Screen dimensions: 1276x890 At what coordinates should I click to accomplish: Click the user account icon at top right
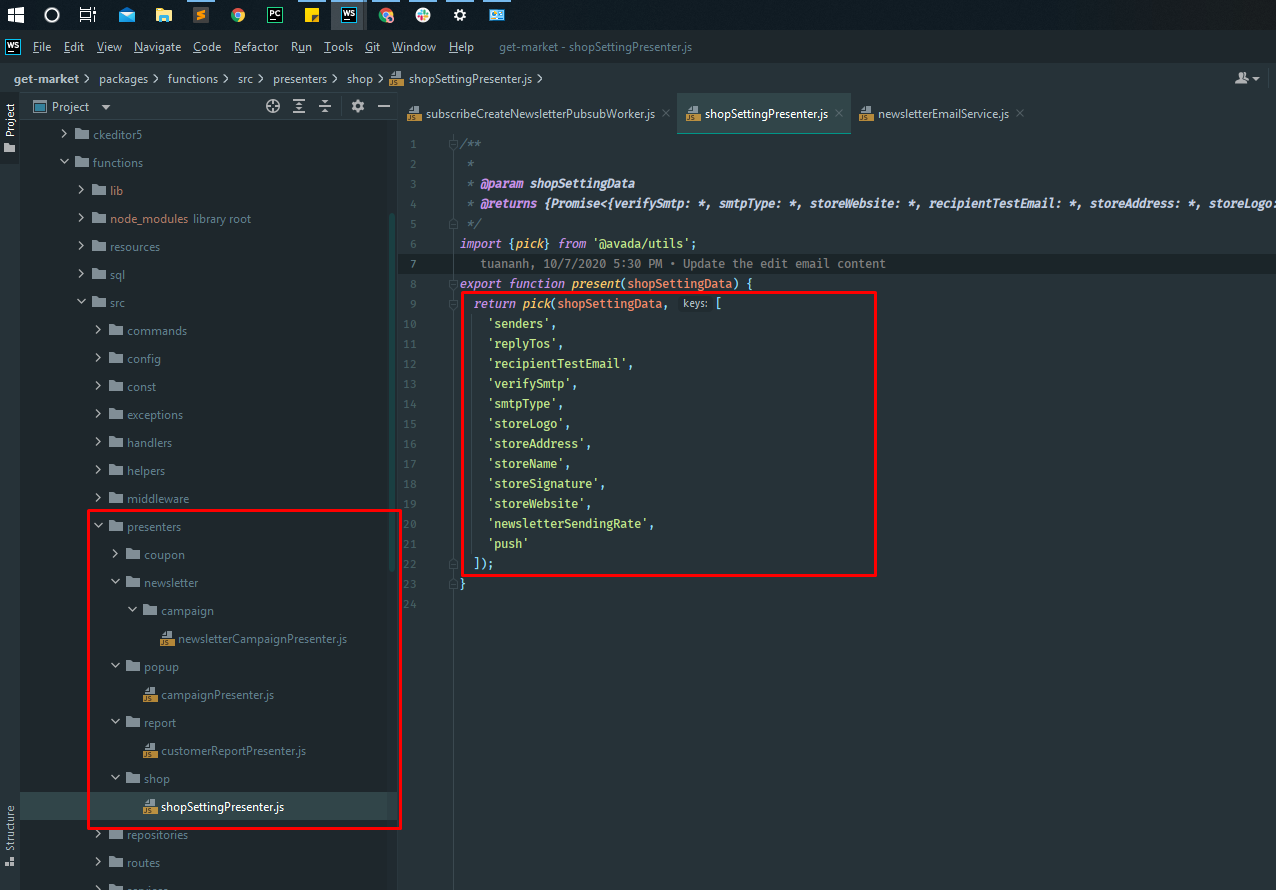(x=1243, y=78)
